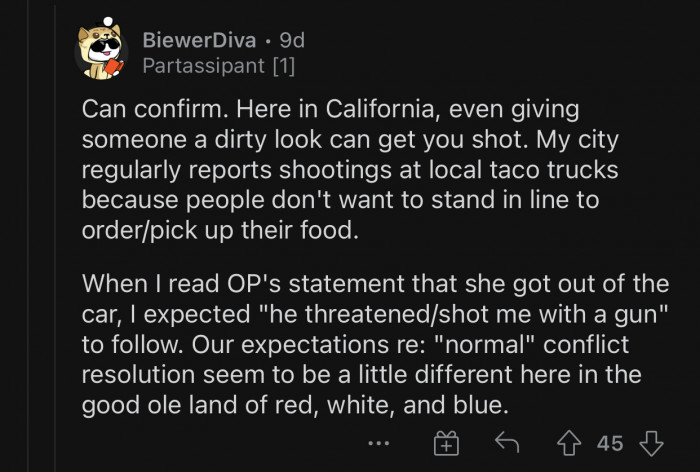Click the 9d comment timestamp
This screenshot has width=700, height=472.
(292, 41)
